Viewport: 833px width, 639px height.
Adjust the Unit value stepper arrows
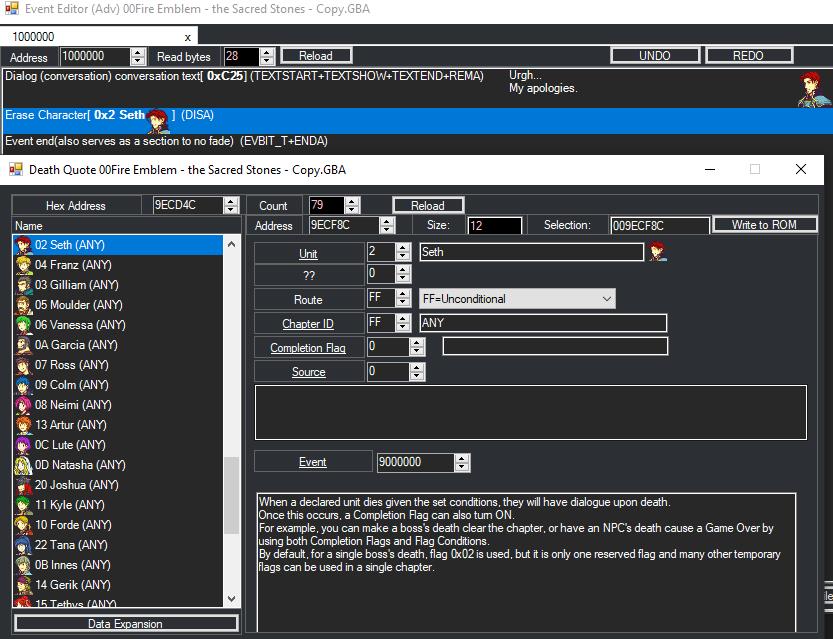click(x=403, y=252)
